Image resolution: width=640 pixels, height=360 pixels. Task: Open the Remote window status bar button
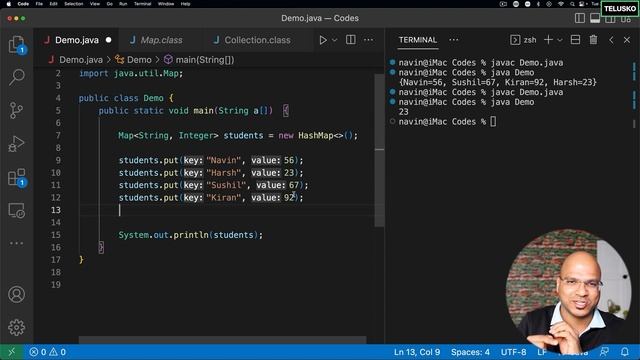coord(11,352)
